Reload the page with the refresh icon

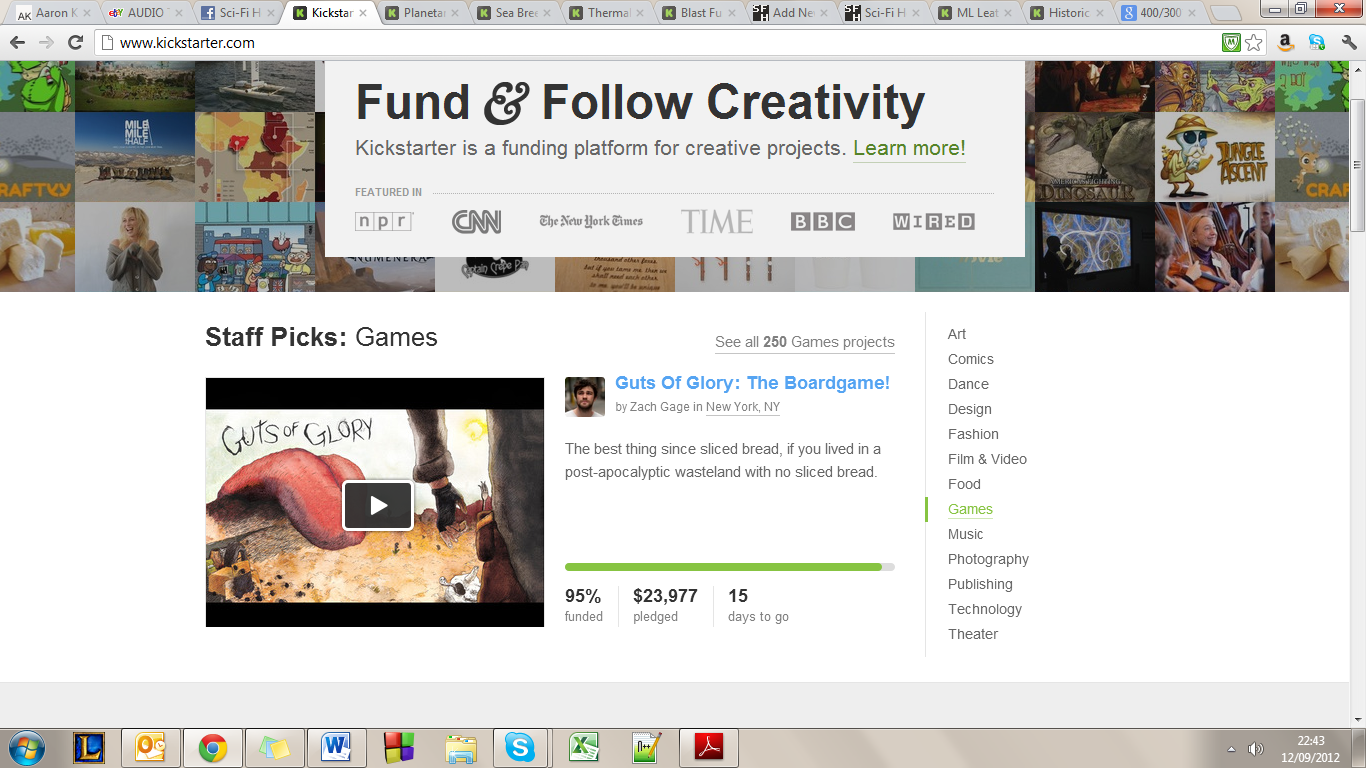click(x=75, y=43)
